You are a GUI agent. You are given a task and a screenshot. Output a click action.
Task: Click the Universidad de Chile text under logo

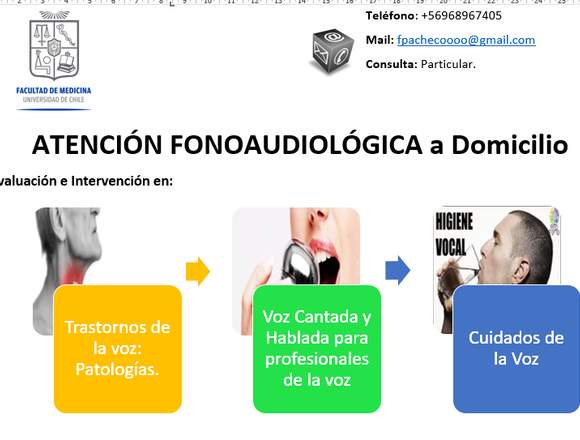coord(54,100)
